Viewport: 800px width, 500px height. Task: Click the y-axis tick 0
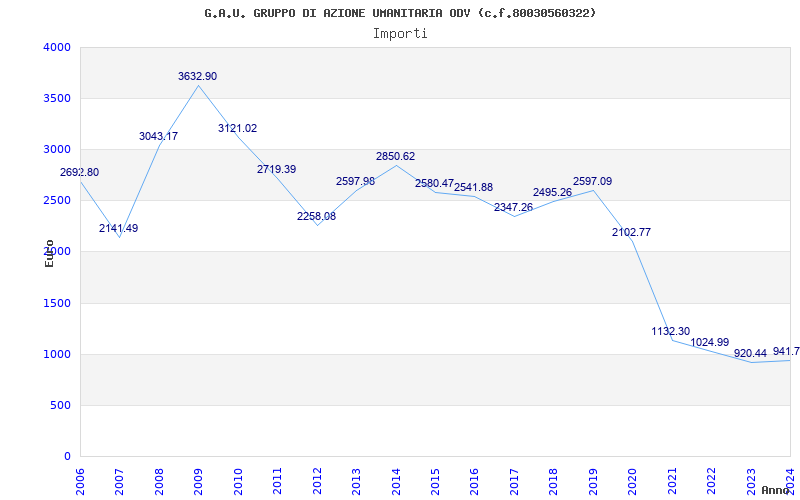pyautogui.click(x=67, y=457)
